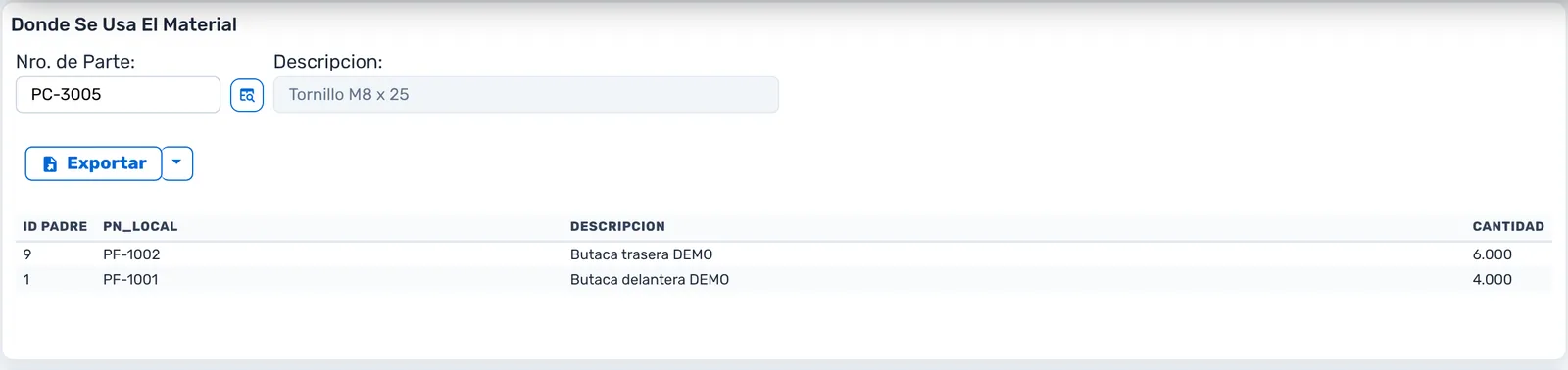Click the file icon on the Exportar button
Viewport: 1568px width, 370px height.
[x=50, y=163]
